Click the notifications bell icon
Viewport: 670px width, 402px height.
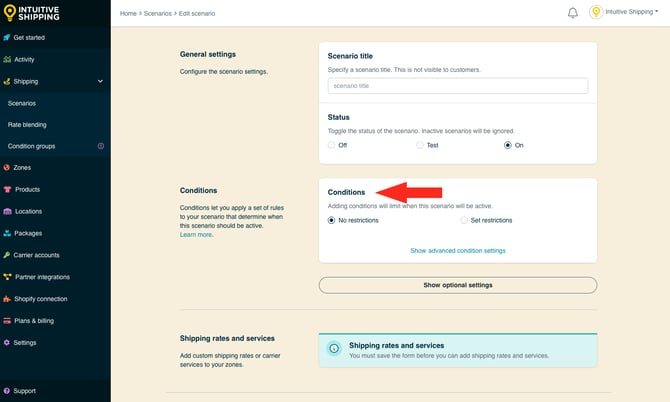[x=573, y=13]
